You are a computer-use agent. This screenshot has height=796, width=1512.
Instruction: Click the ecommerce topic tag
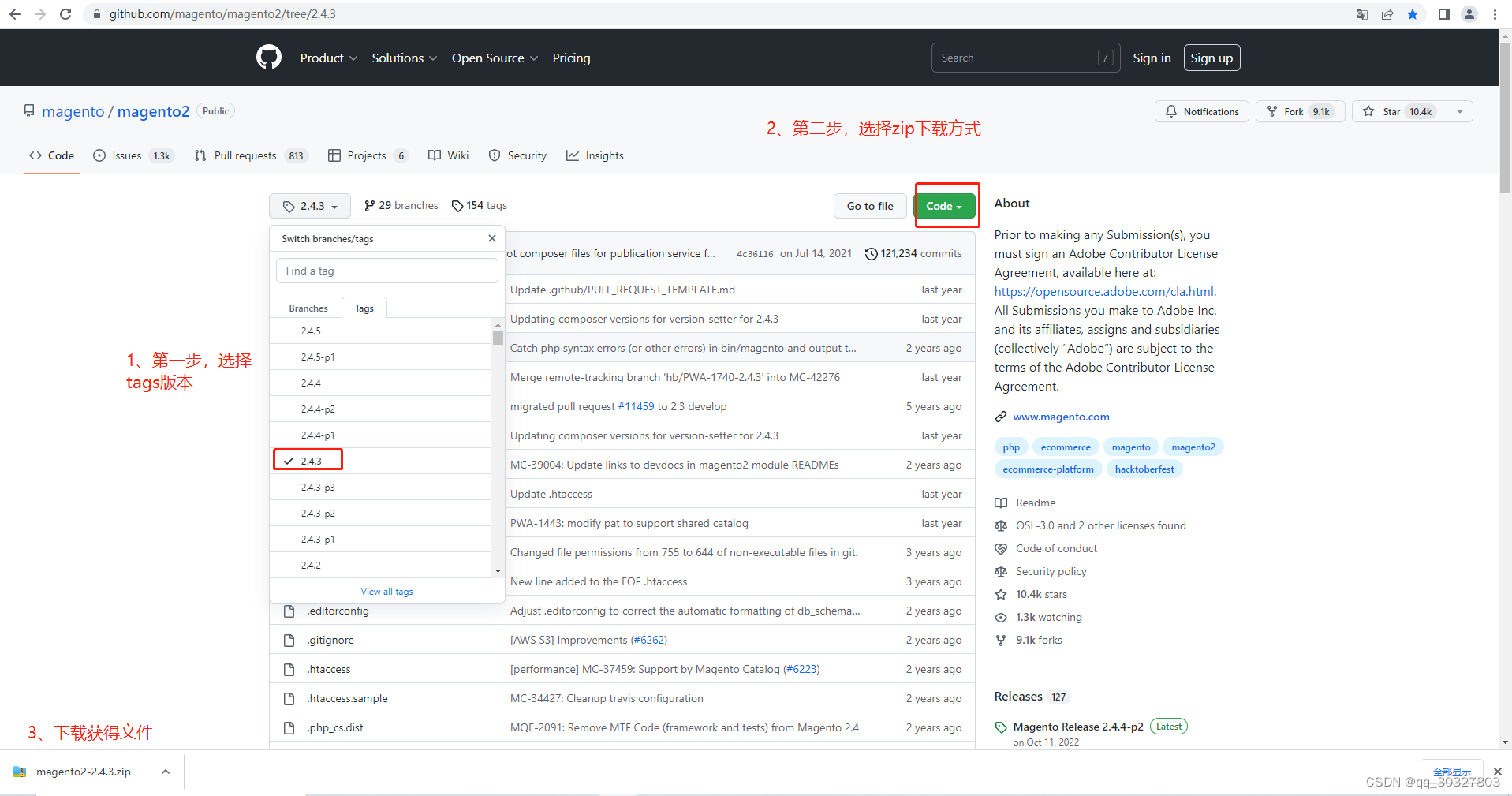click(1066, 447)
